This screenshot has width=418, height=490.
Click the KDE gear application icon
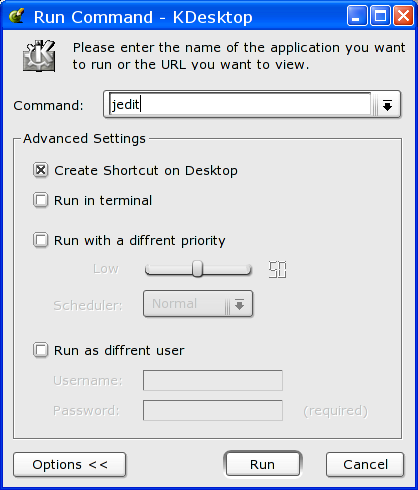pos(39,56)
